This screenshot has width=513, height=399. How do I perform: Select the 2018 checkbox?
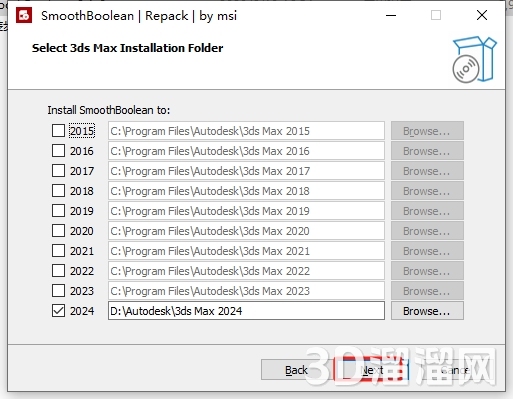click(58, 191)
